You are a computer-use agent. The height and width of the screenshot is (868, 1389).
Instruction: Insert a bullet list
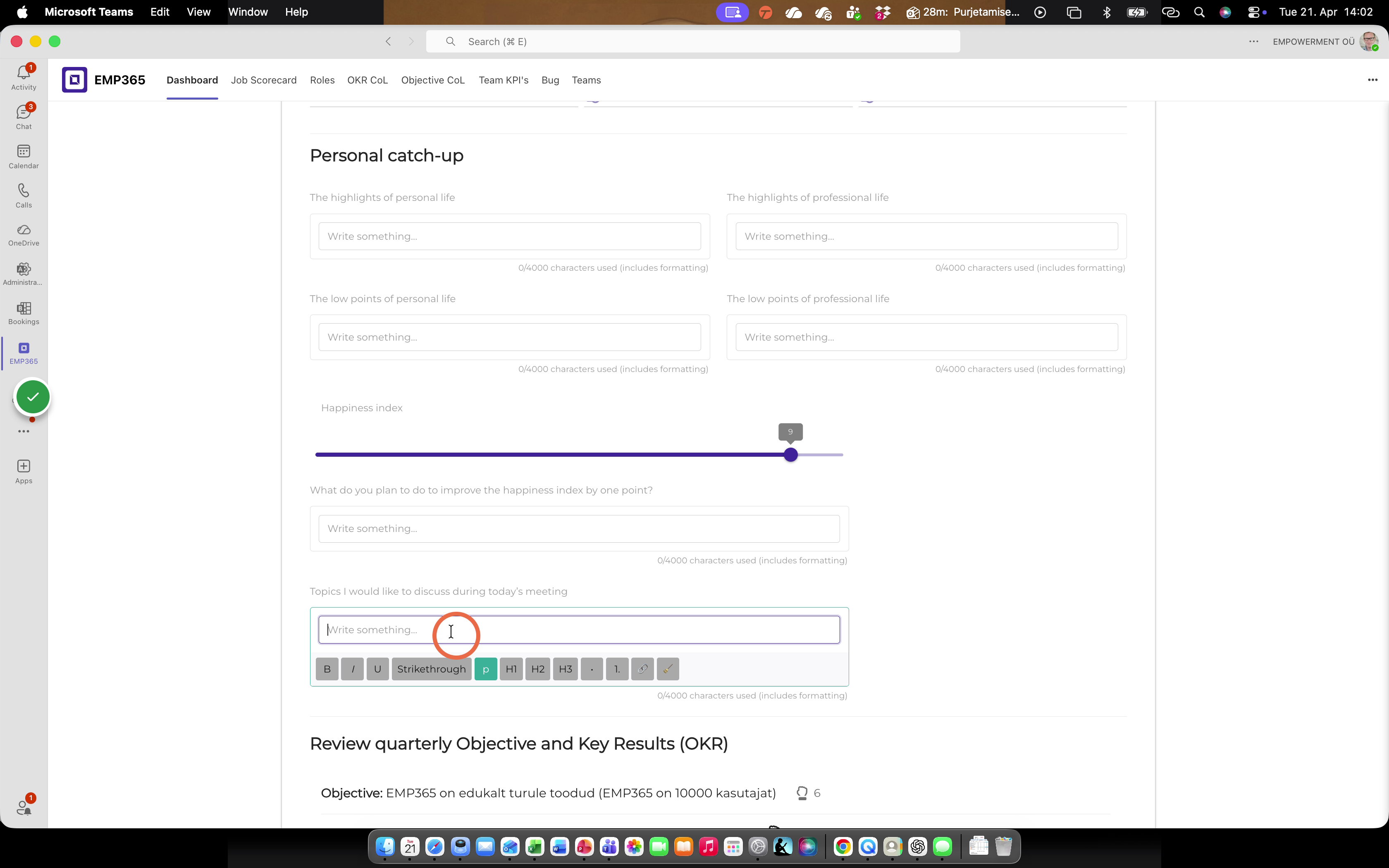592,669
